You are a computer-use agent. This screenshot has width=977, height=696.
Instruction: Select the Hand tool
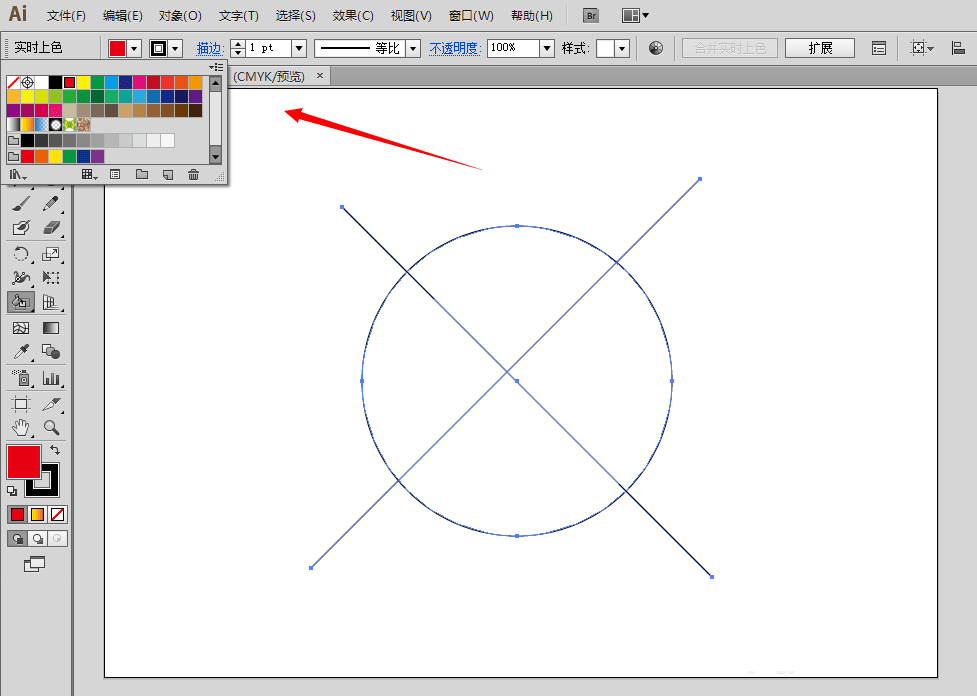[21, 427]
